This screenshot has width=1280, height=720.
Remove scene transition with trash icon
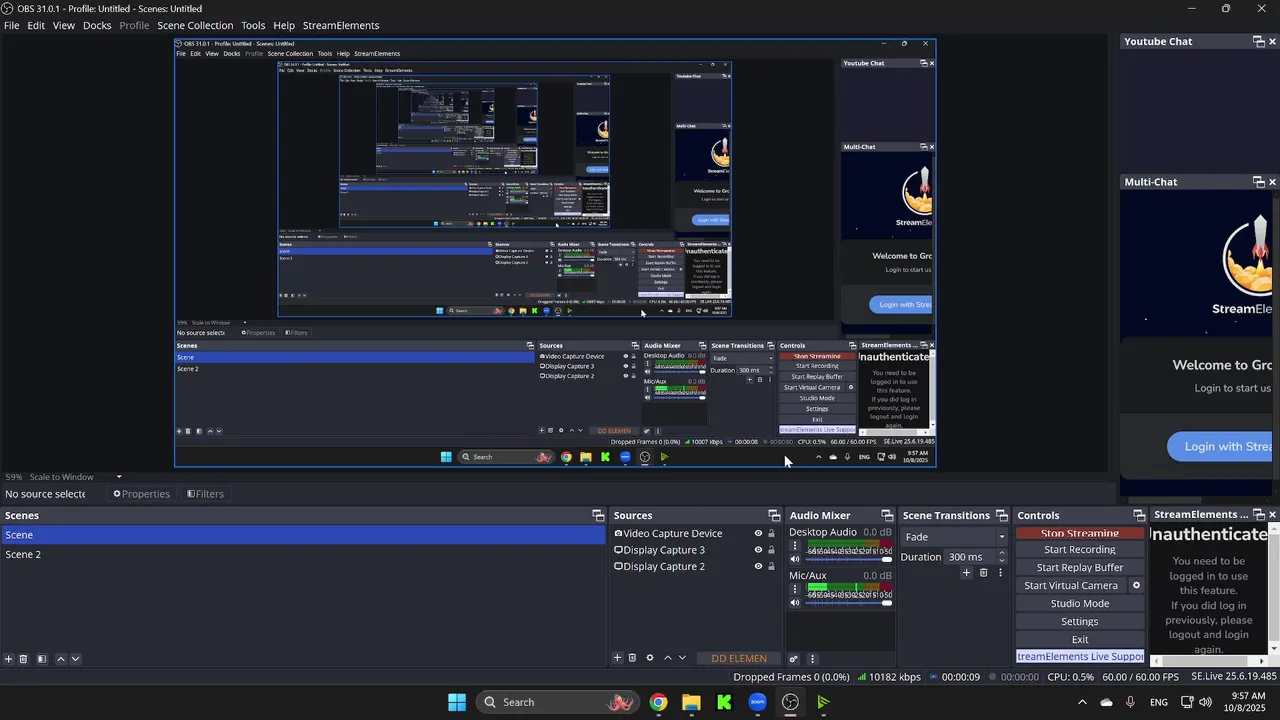983,573
